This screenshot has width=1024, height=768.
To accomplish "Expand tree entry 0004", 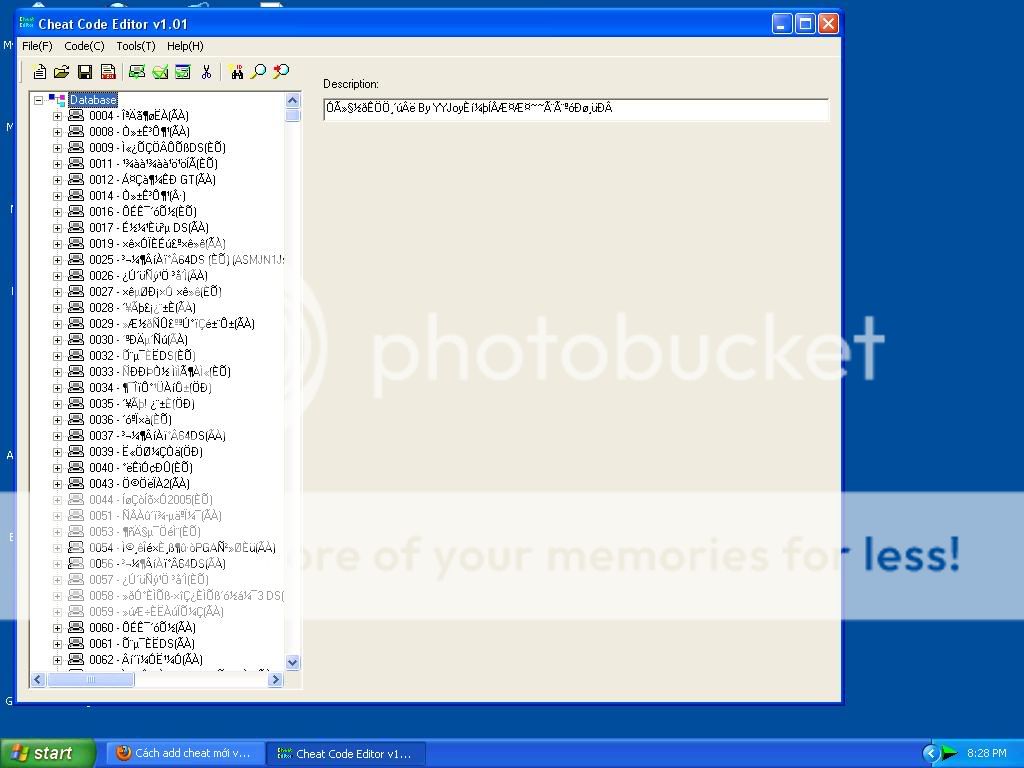I will tap(57, 116).
